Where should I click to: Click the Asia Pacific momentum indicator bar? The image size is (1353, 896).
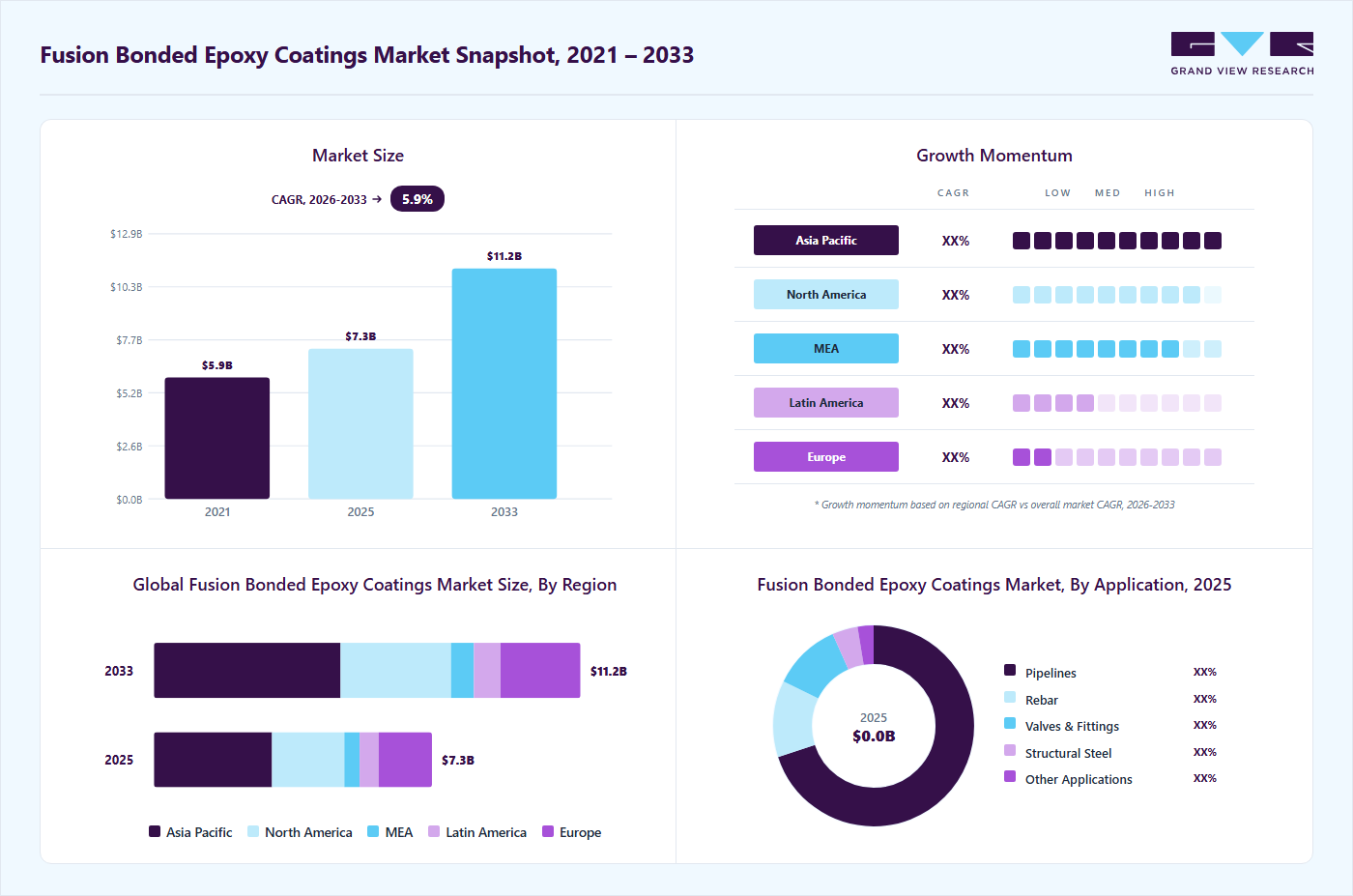[x=1117, y=241]
